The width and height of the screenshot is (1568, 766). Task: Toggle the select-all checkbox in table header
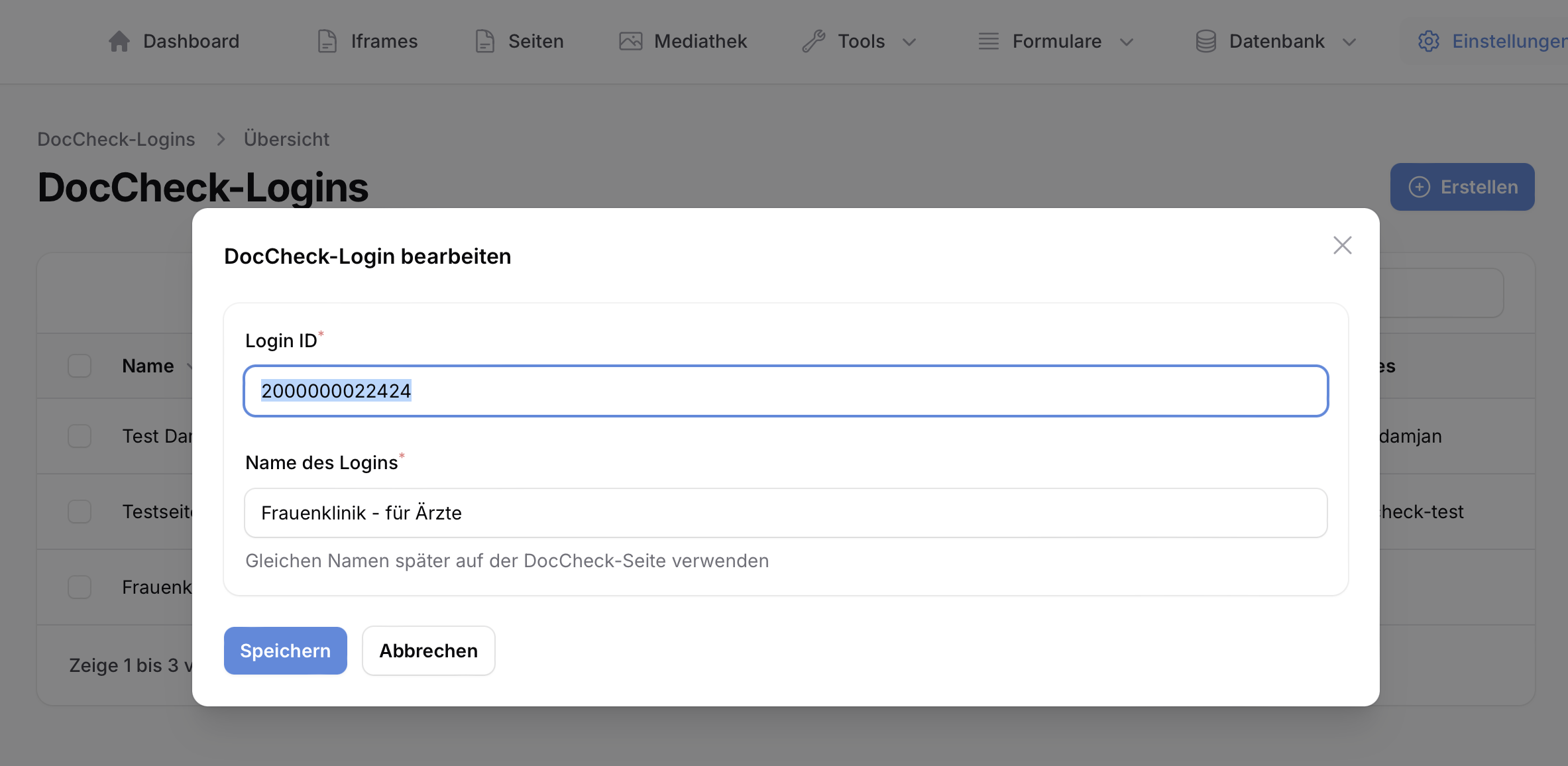pyautogui.click(x=80, y=366)
